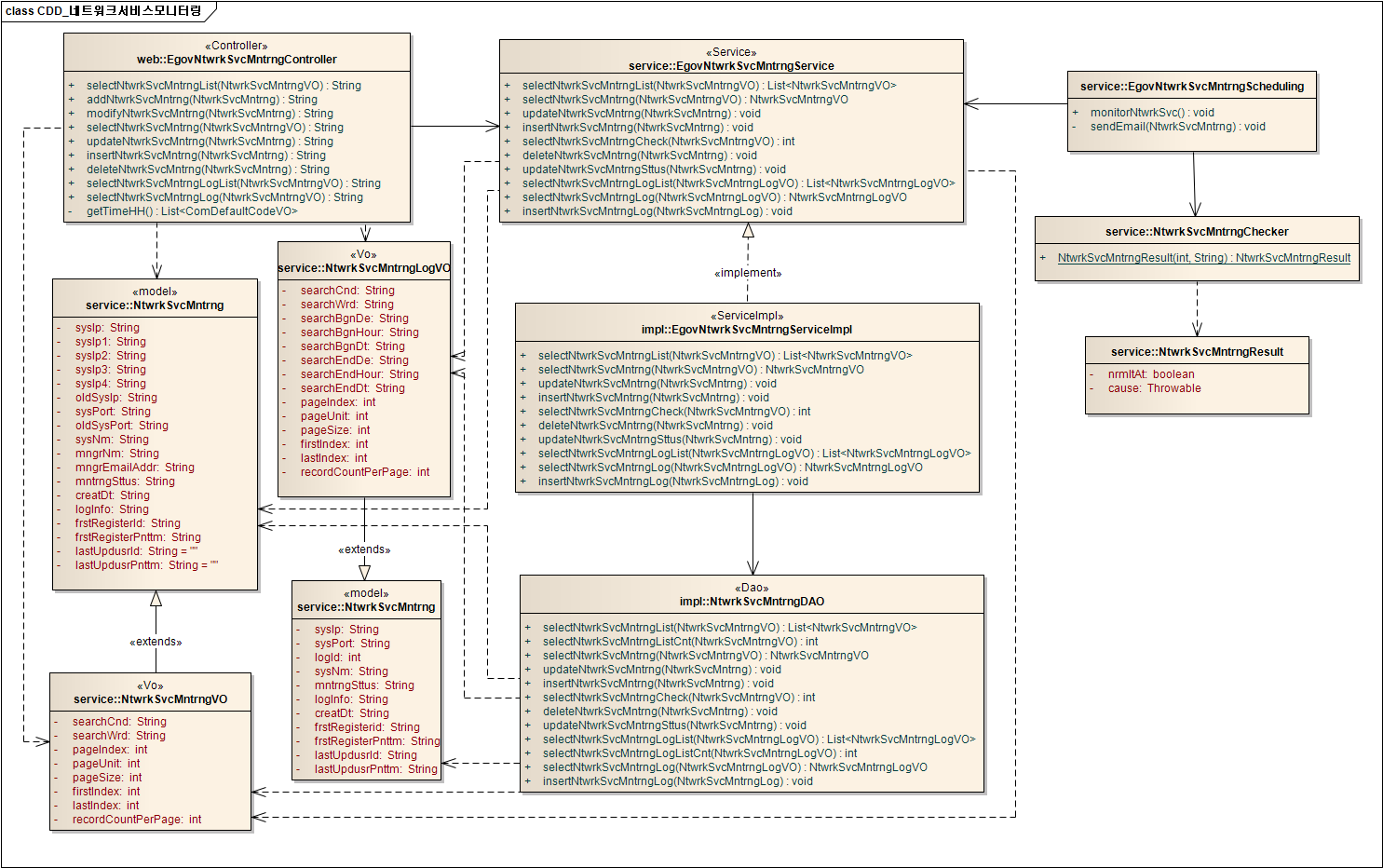The image size is (1383, 868).
Task: Select addNtwrkSvcMntrng method in the Controller class
Action: point(201,100)
